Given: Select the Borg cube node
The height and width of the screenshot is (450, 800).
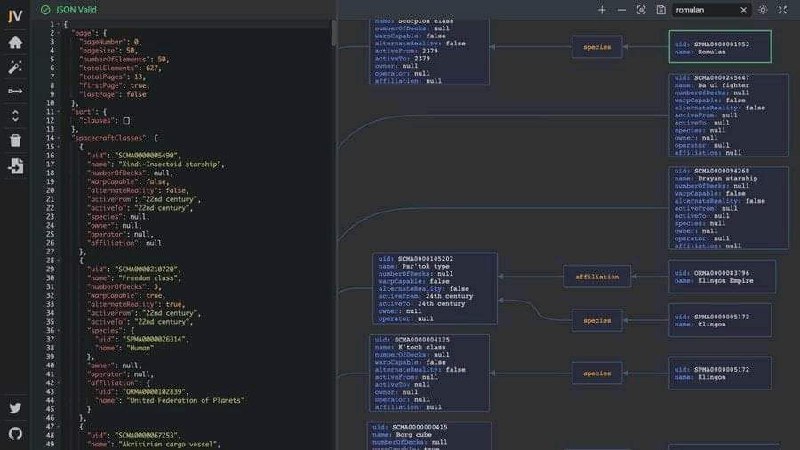Looking at the screenshot, I should [x=430, y=436].
